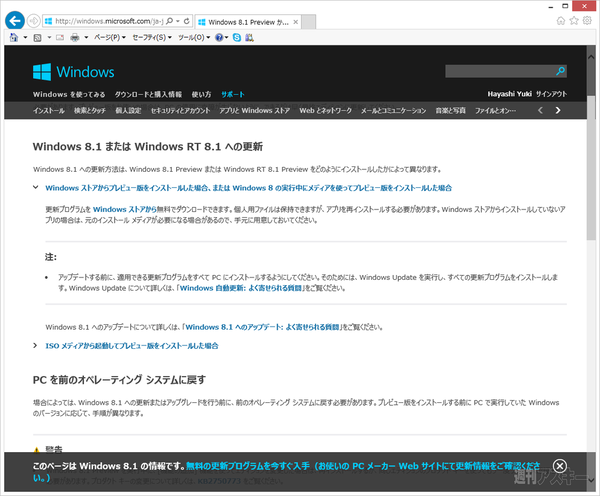Open the ダウンロードと購入情報 nav item
The width and height of the screenshot is (600, 496).
(x=148, y=94)
